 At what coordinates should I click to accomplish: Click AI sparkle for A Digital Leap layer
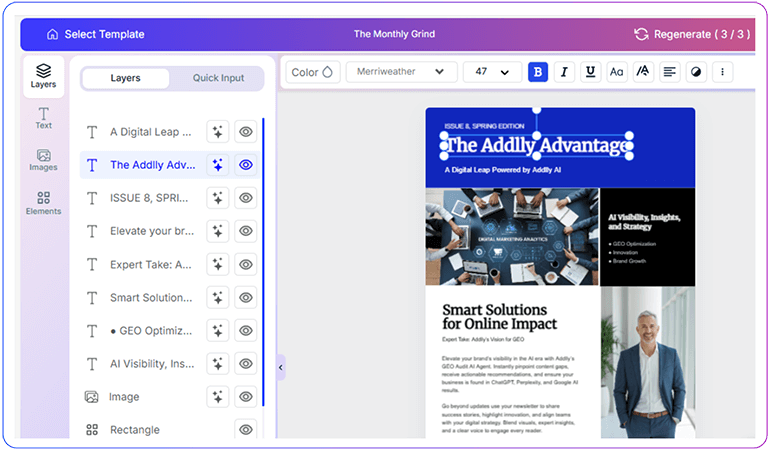218,132
